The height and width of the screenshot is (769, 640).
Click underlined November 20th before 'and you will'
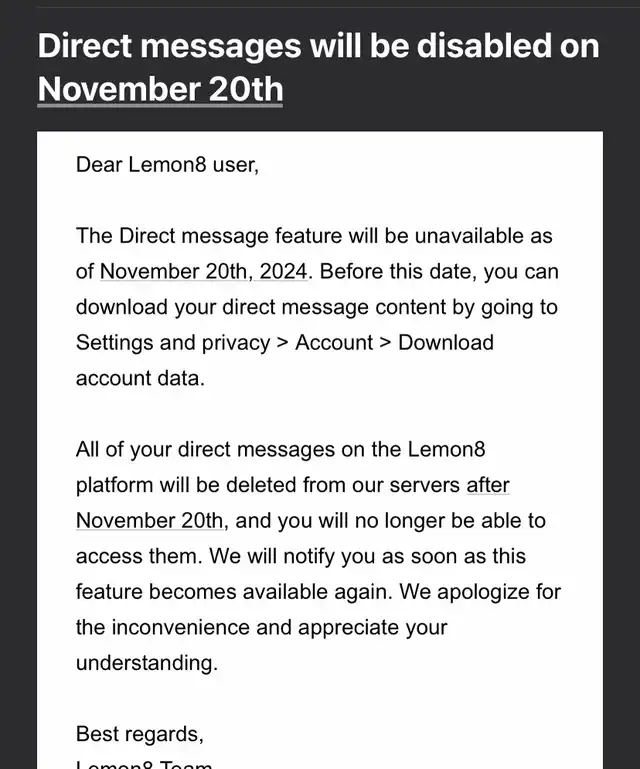(150, 520)
